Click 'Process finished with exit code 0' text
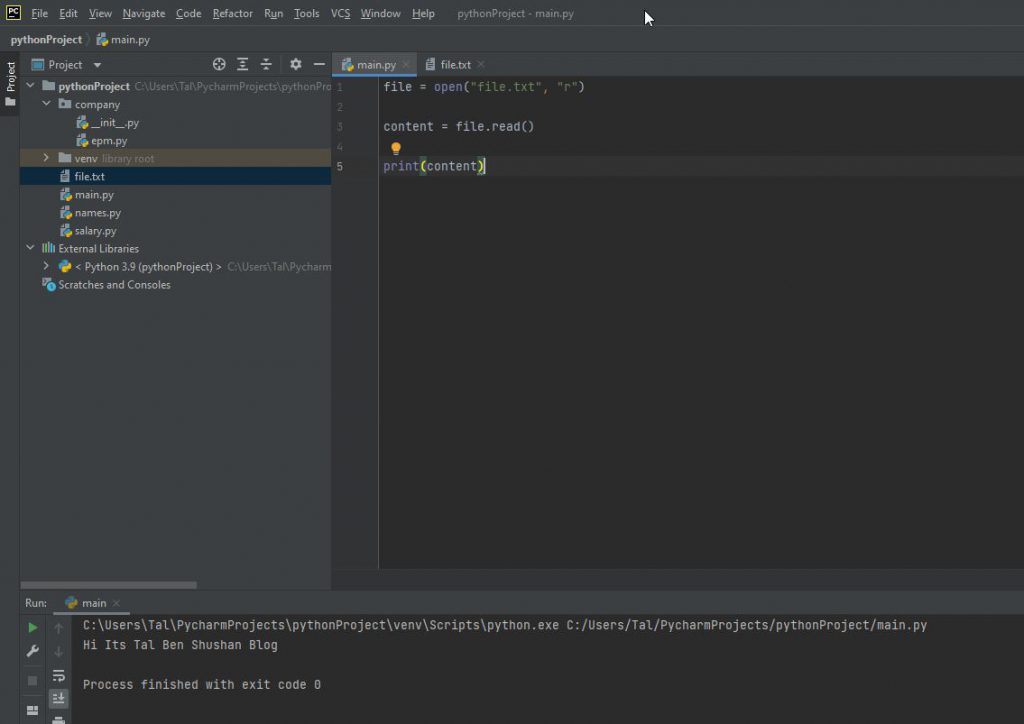 coord(202,684)
